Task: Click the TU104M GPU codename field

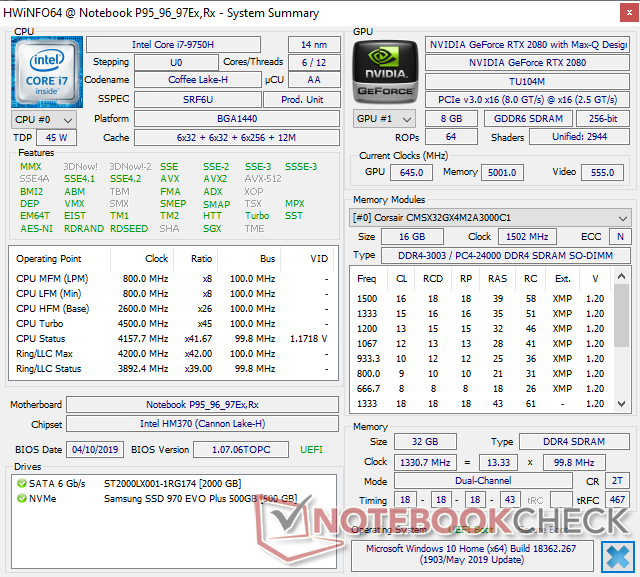Action: 527,81
